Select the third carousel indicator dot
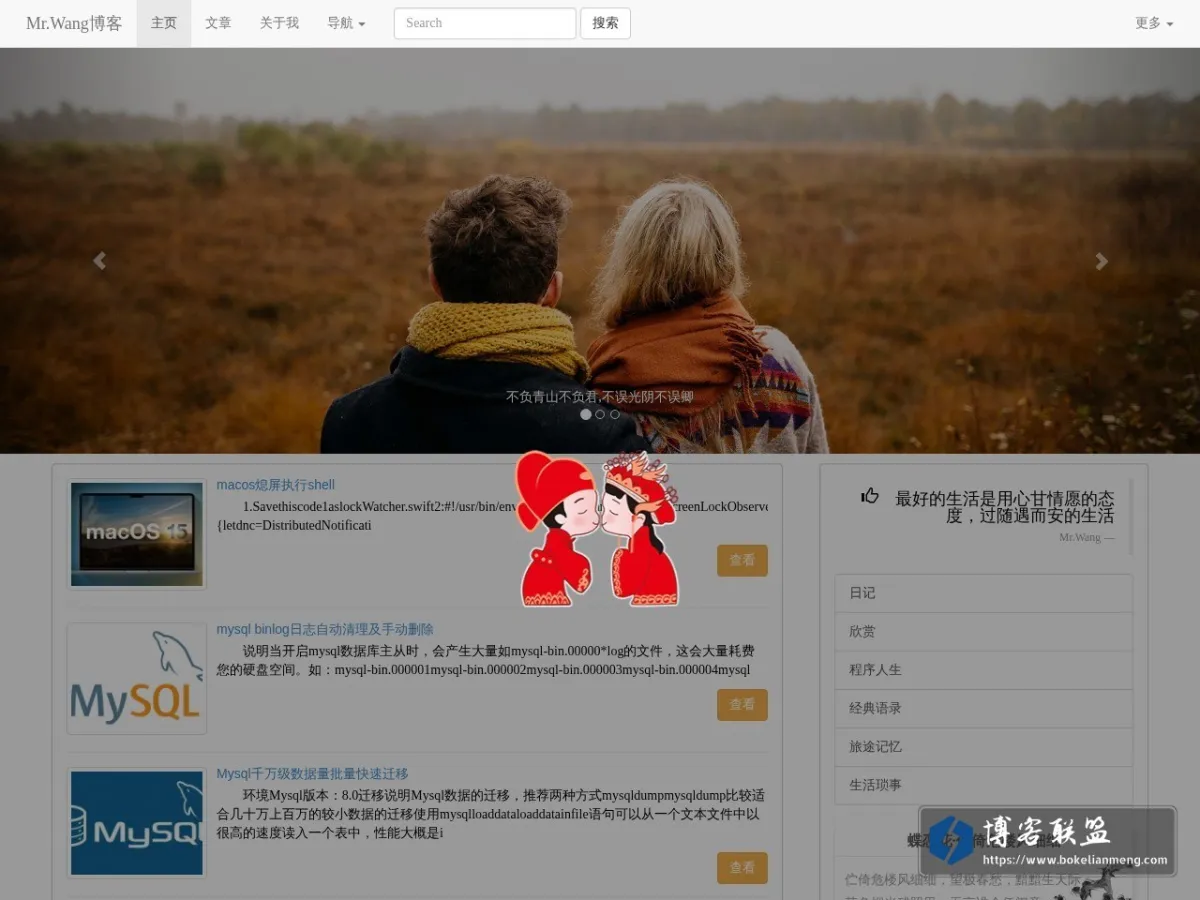This screenshot has width=1200, height=900. (x=614, y=414)
